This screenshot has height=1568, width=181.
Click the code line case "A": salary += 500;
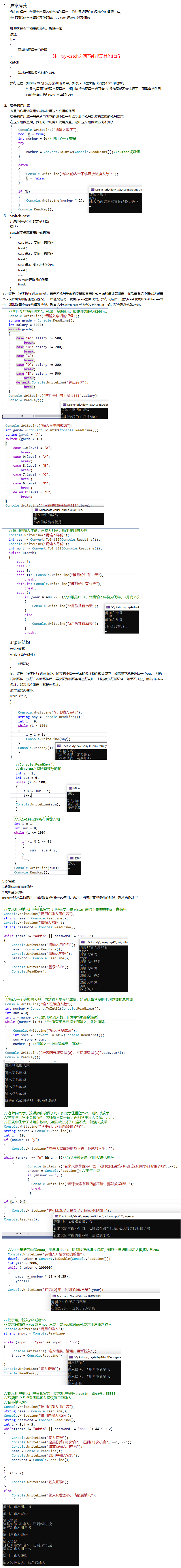tap(40, 338)
